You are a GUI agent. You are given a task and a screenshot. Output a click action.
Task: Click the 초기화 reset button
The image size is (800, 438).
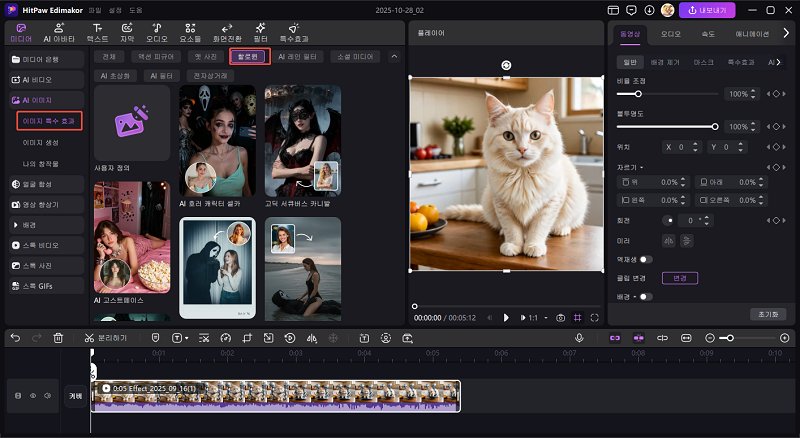click(768, 314)
